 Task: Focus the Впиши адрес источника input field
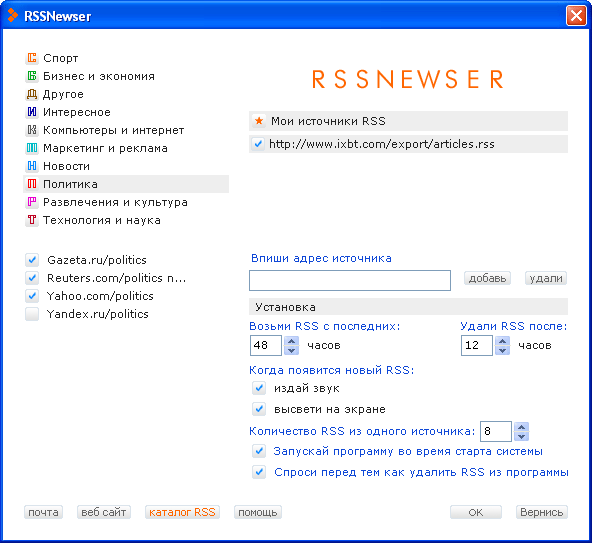pyautogui.click(x=350, y=281)
